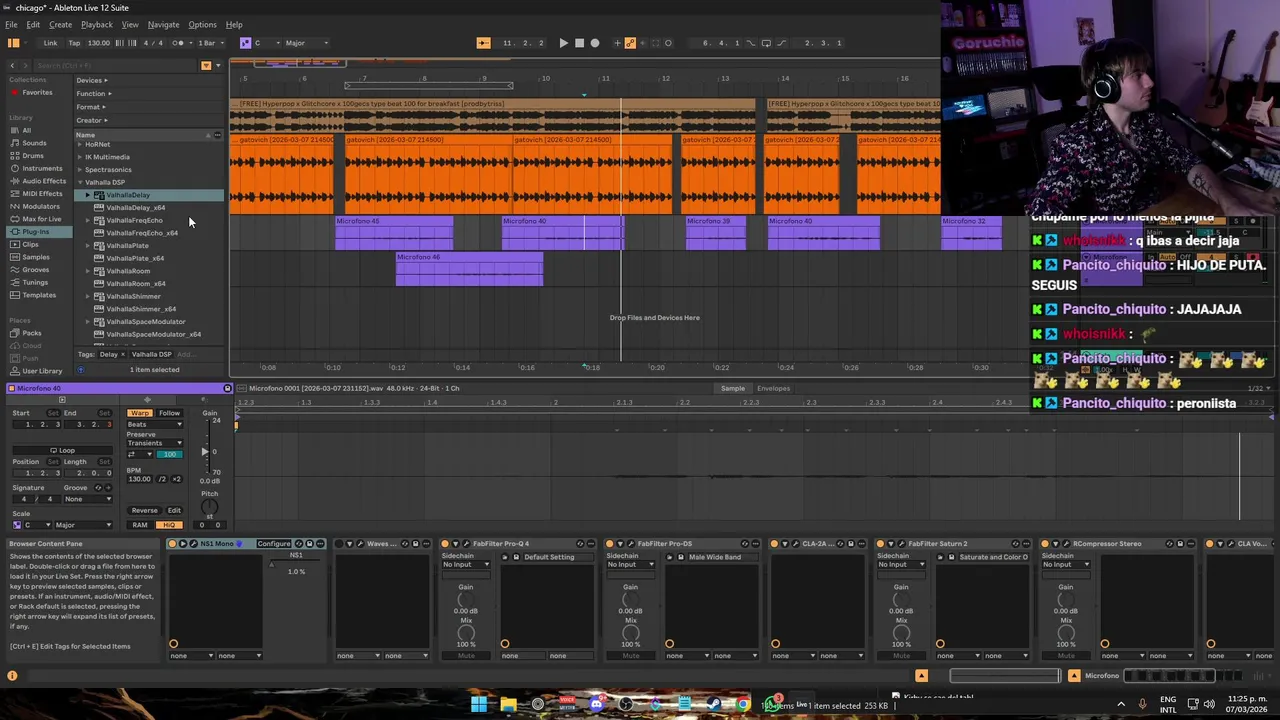Toggle FabFilter Pro-DS device activator
The height and width of the screenshot is (720, 1280).
[x=610, y=544]
